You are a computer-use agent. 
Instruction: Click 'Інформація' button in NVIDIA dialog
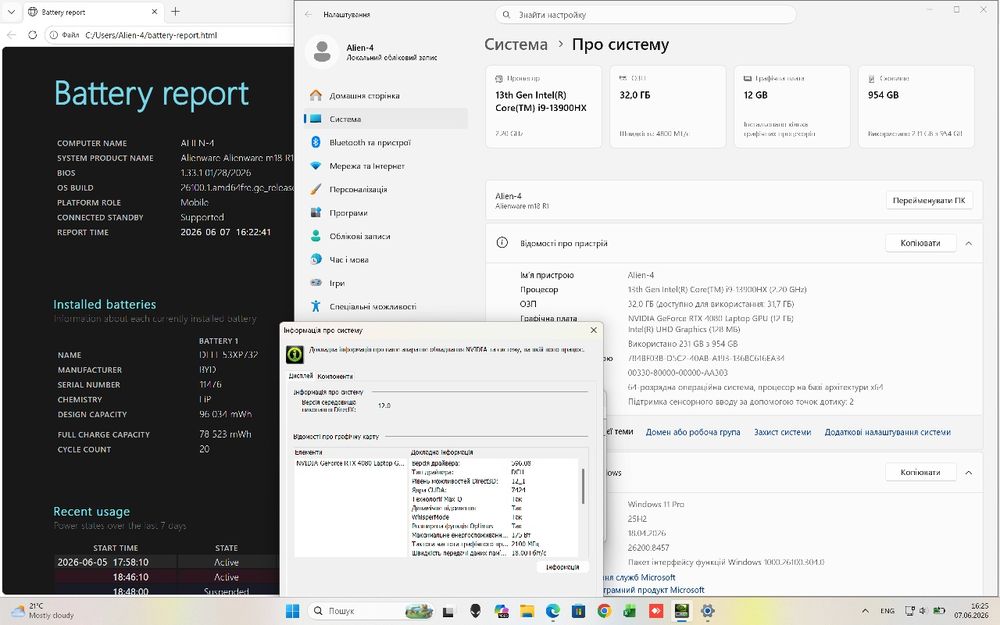(x=562, y=567)
